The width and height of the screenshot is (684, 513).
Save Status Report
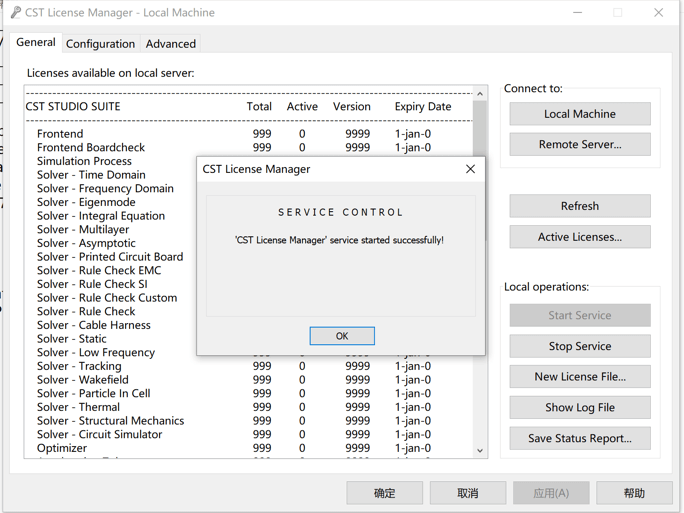point(580,438)
